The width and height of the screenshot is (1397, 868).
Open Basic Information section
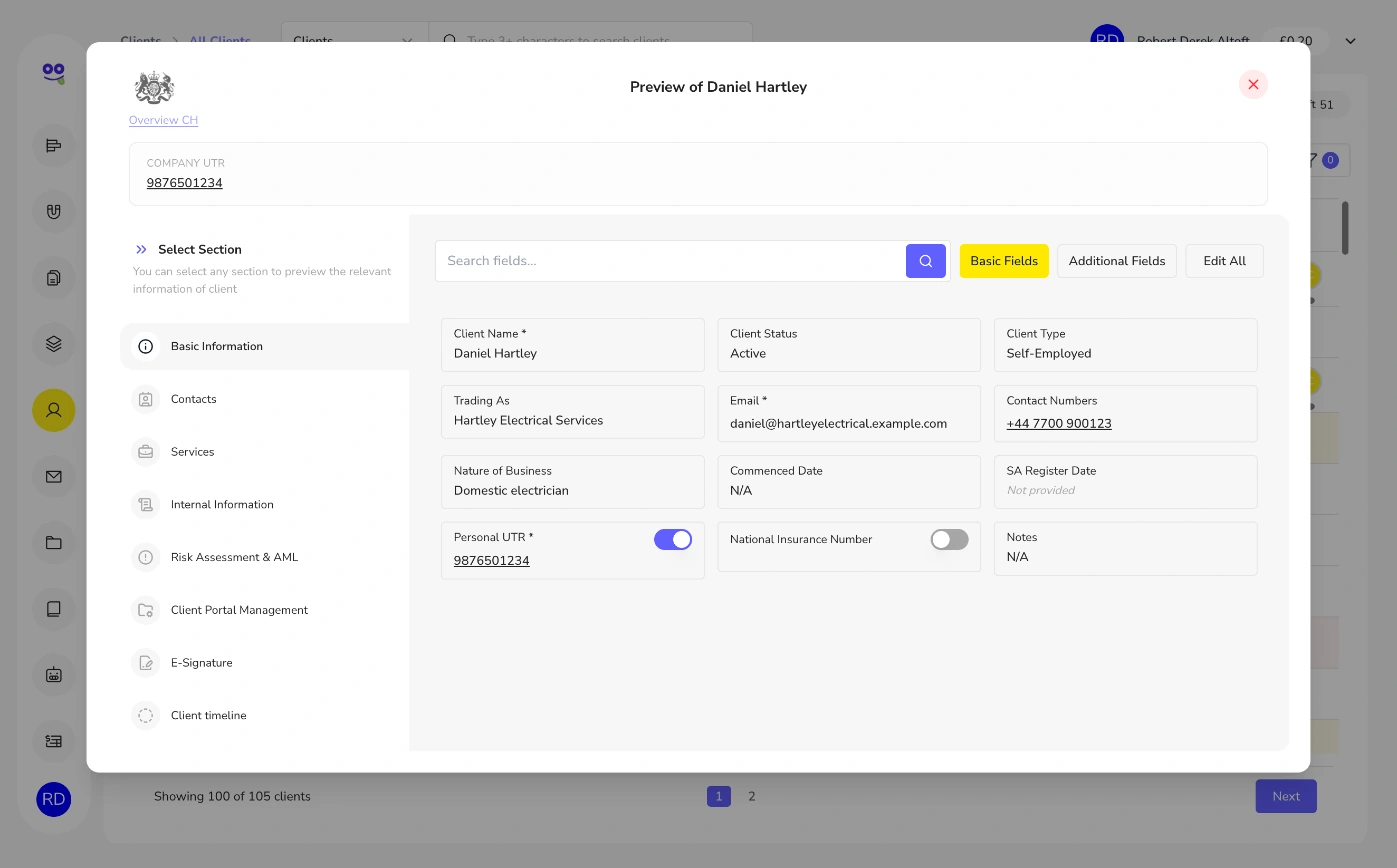(x=265, y=346)
